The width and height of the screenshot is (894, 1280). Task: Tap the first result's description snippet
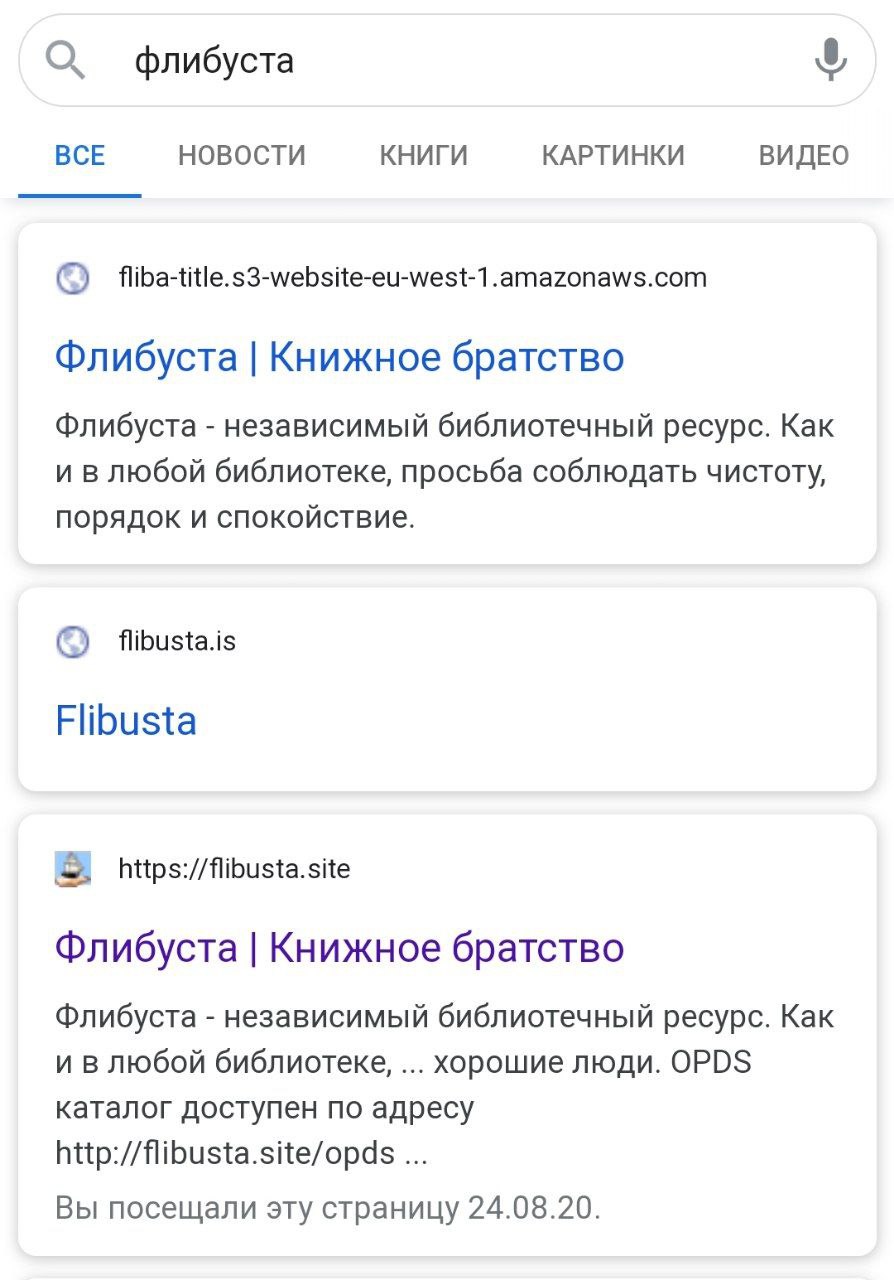point(445,473)
